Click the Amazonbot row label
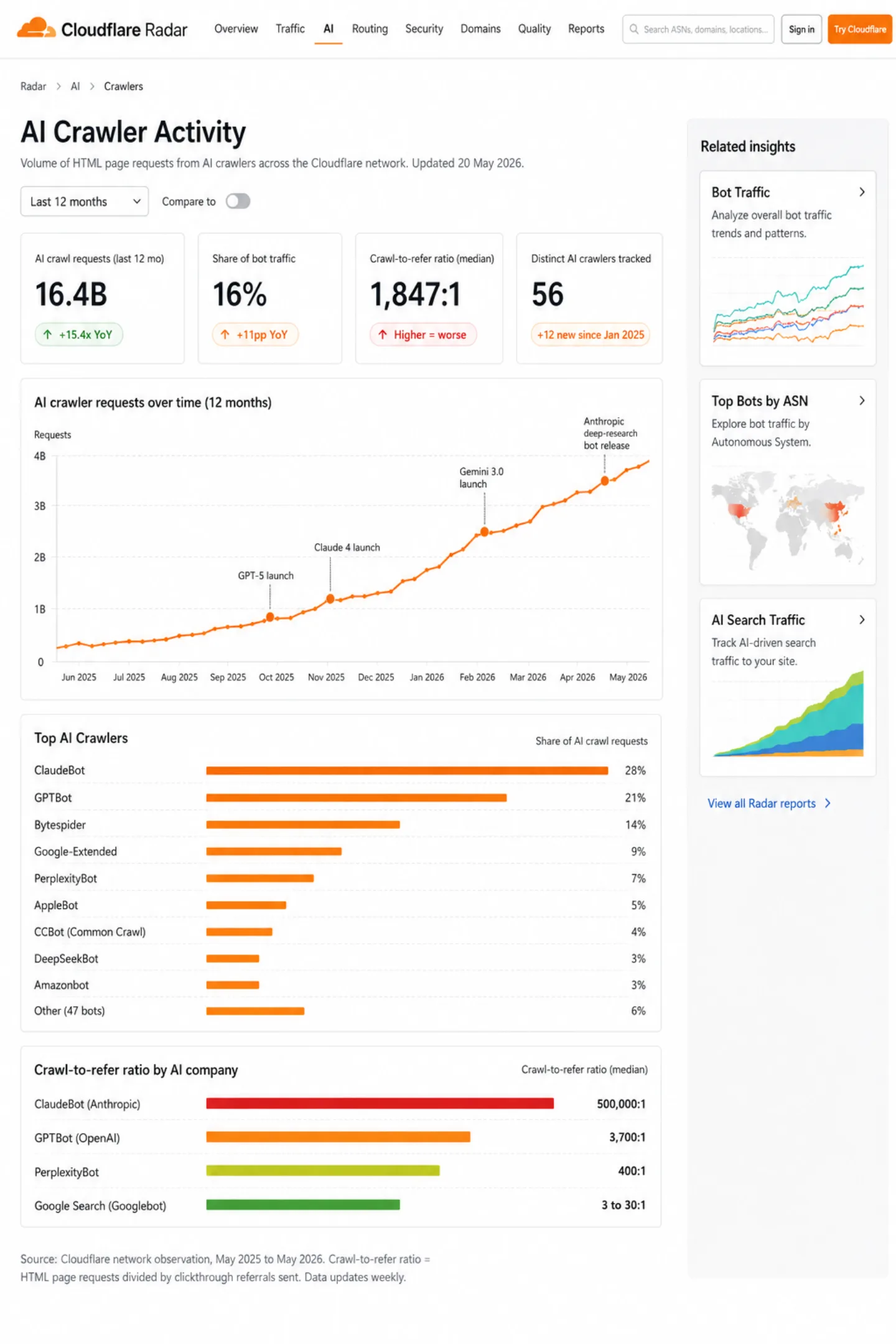This screenshot has height=1344, width=896. (61, 985)
